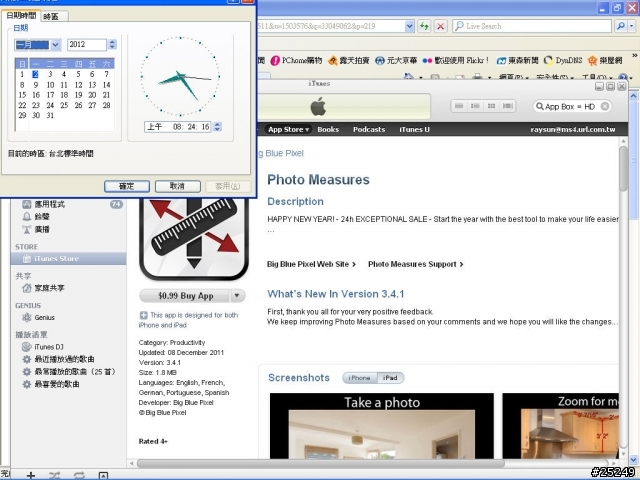Open the Flickr bookmark

point(456,60)
